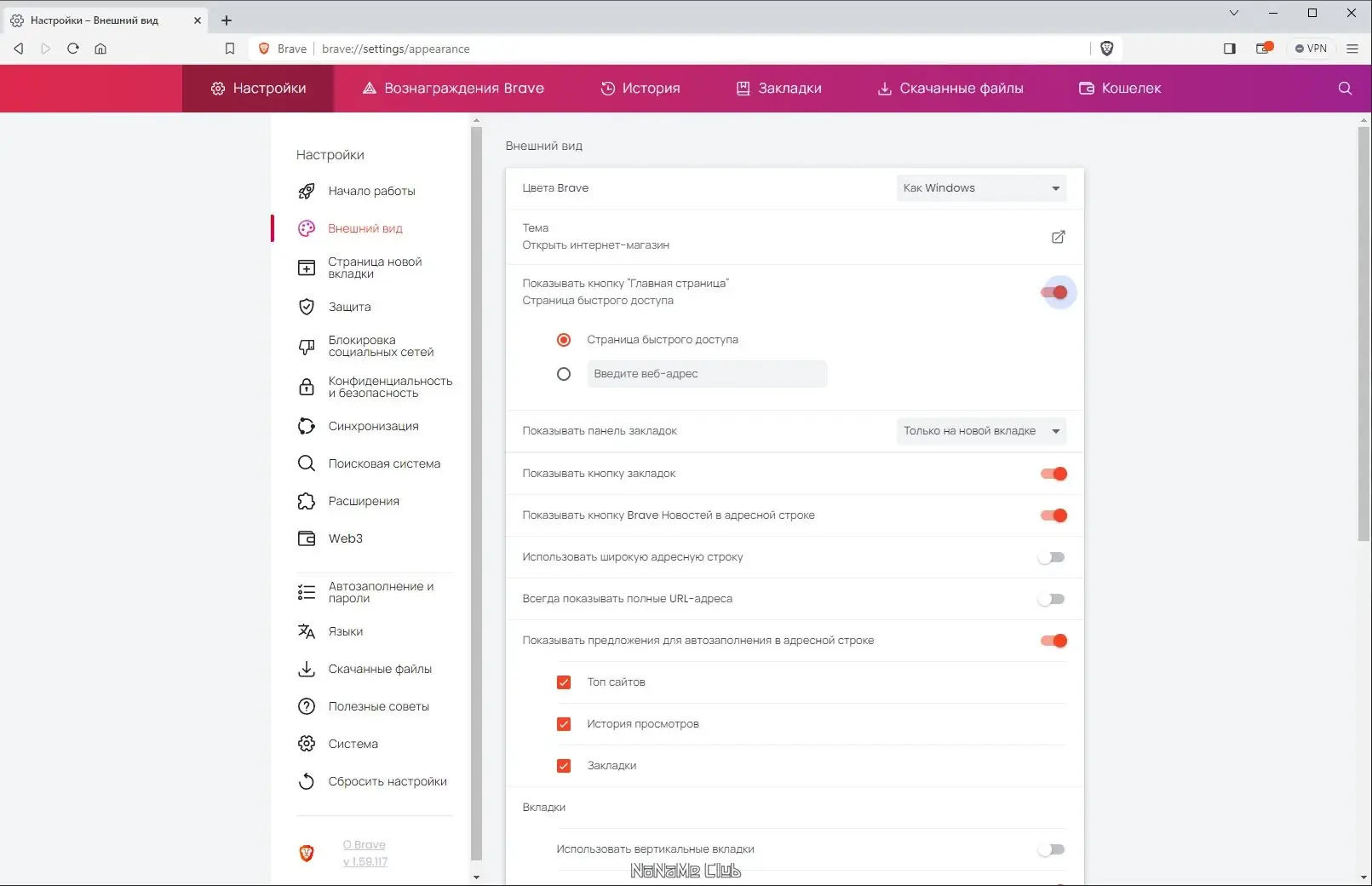
Task: Select Страница быстрого доступа radio button
Action: point(564,340)
